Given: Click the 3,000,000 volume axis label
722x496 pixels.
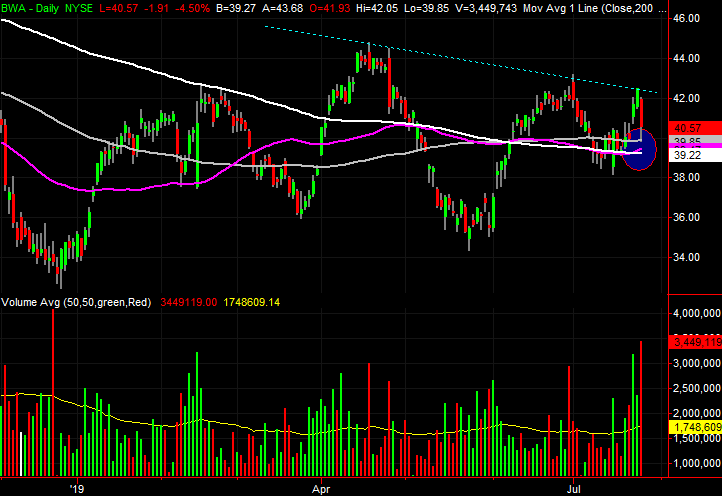Looking at the screenshot, I should (x=697, y=363).
